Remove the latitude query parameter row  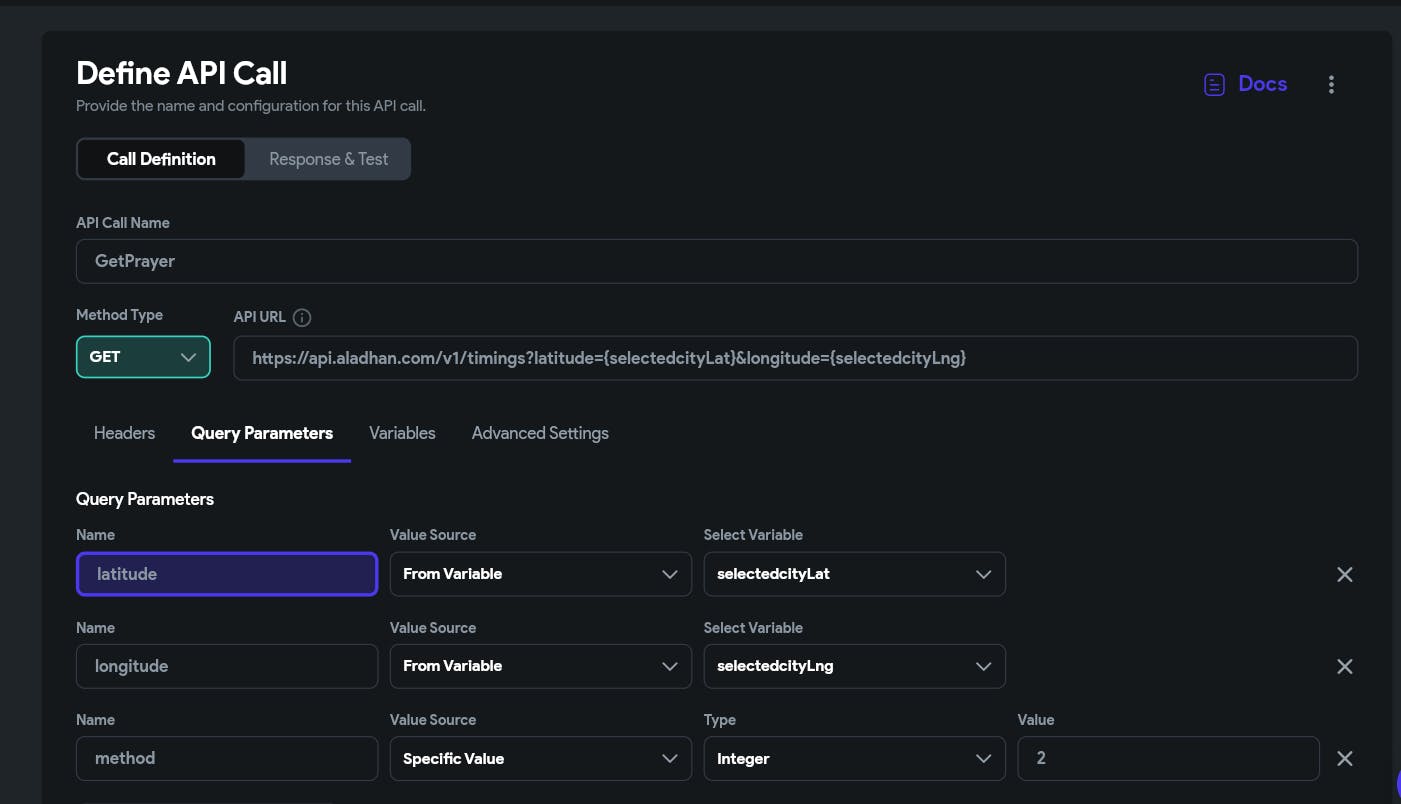click(x=1345, y=574)
